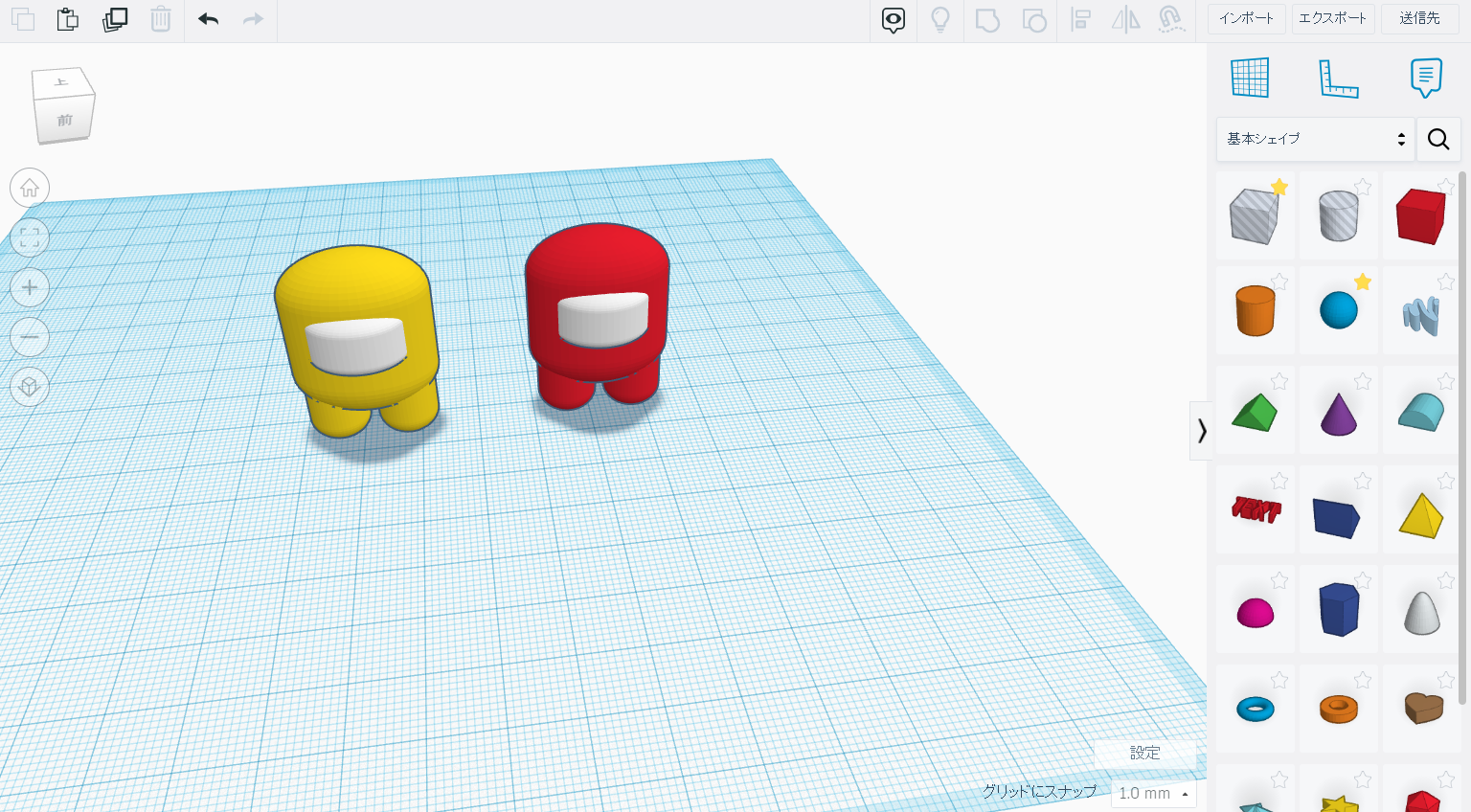This screenshot has height=812, width=1471.
Task: Select the green roof shape
Action: [x=1255, y=413]
